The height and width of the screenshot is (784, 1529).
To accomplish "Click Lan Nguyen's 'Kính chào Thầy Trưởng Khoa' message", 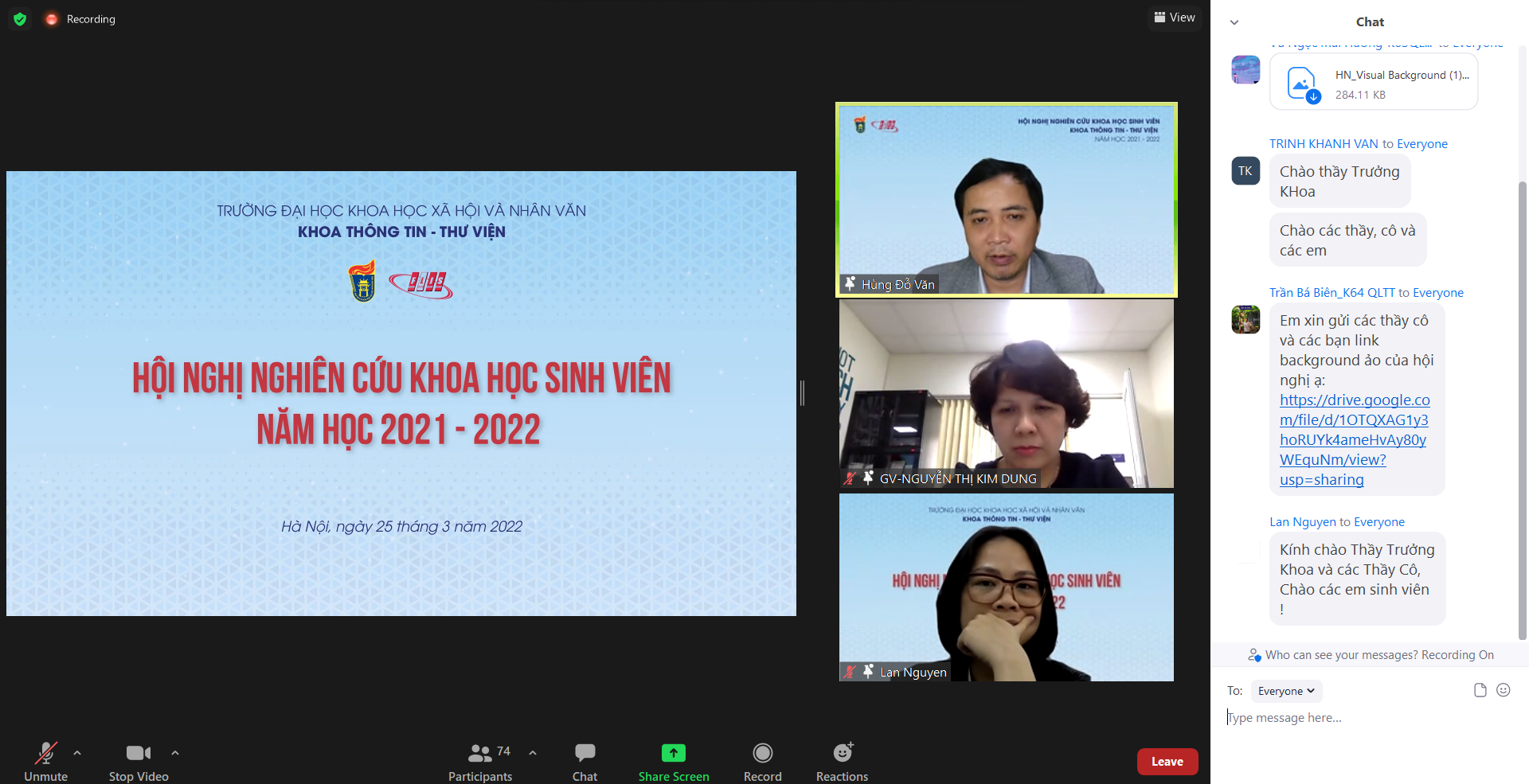I will pyautogui.click(x=1357, y=579).
